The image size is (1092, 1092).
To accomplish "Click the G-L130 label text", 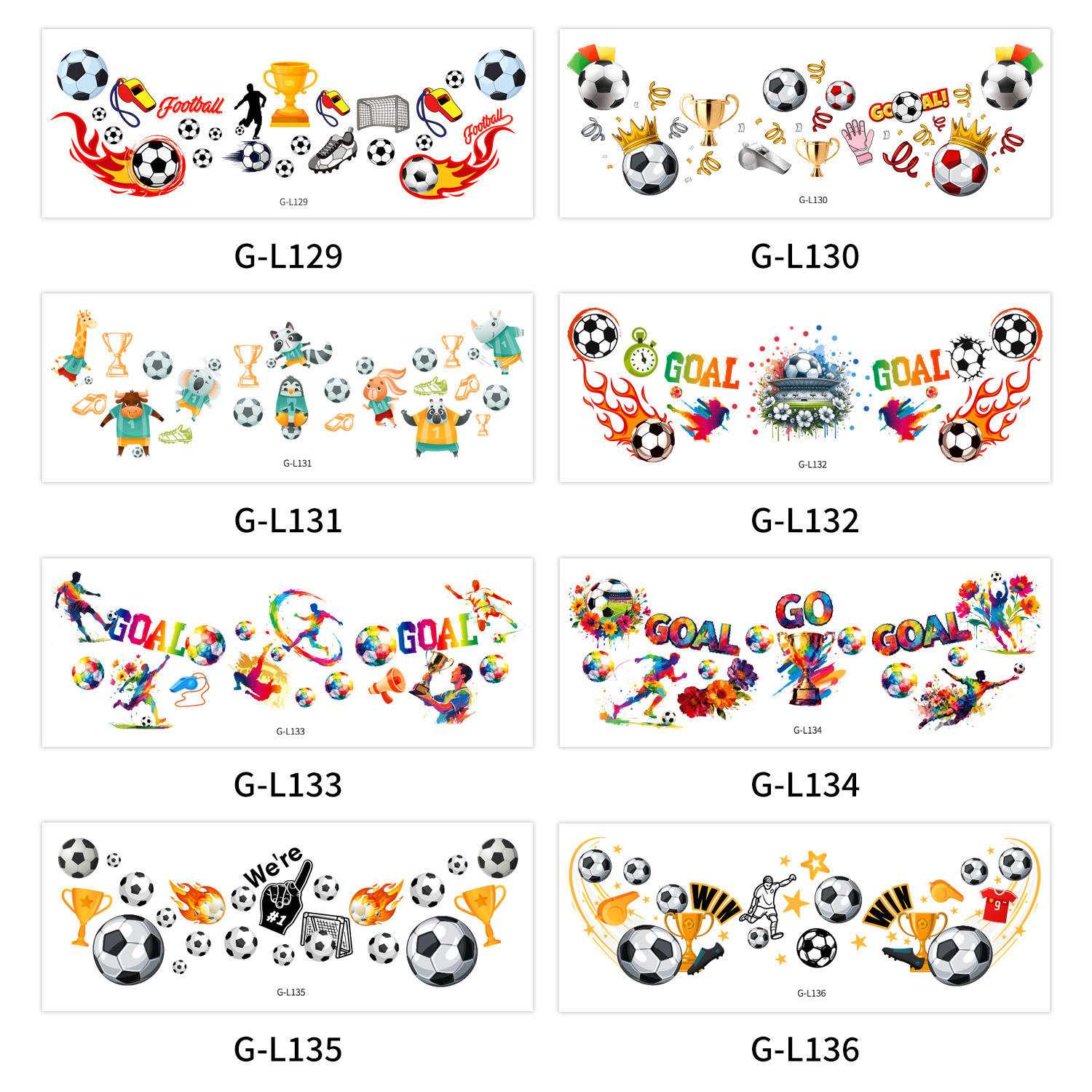I will [805, 256].
